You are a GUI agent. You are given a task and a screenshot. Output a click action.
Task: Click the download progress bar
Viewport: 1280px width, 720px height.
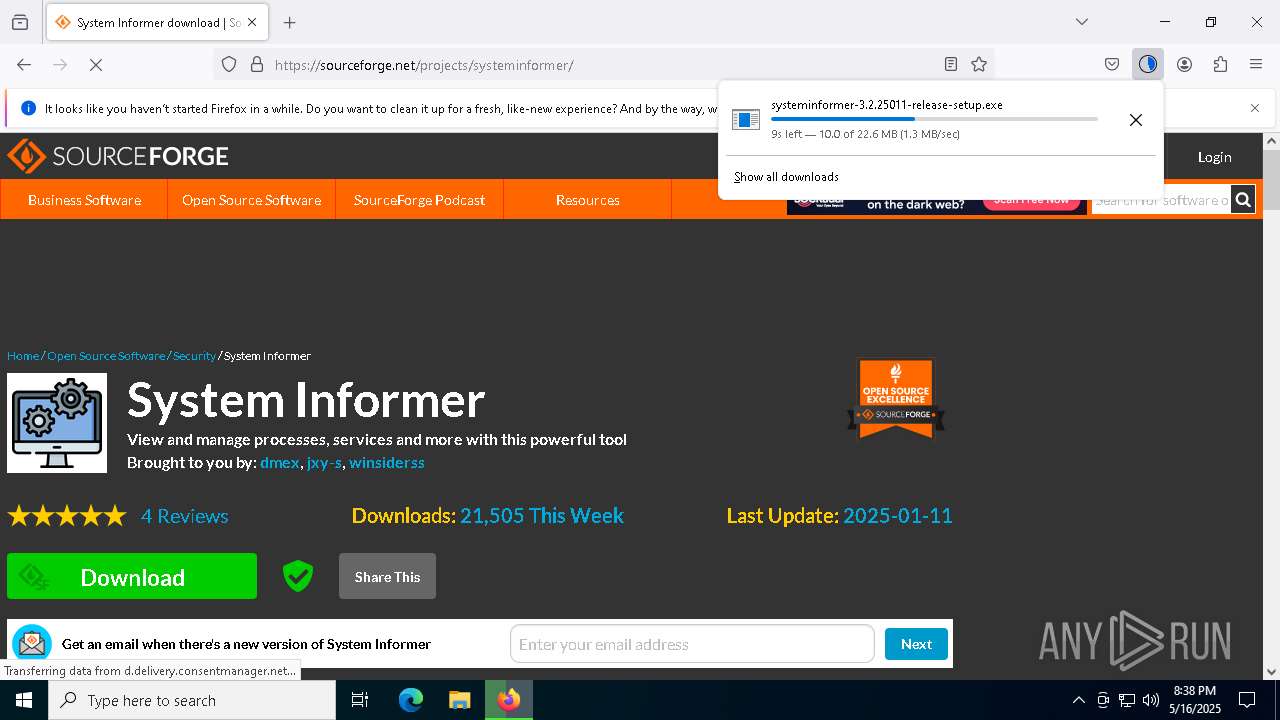point(934,119)
